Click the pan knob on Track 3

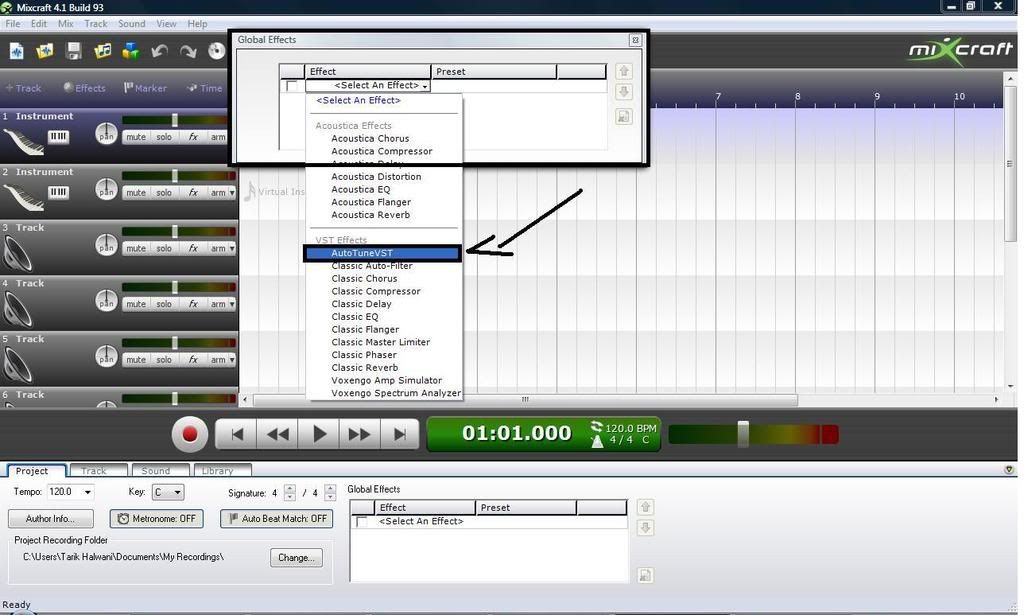pyautogui.click(x=106, y=245)
